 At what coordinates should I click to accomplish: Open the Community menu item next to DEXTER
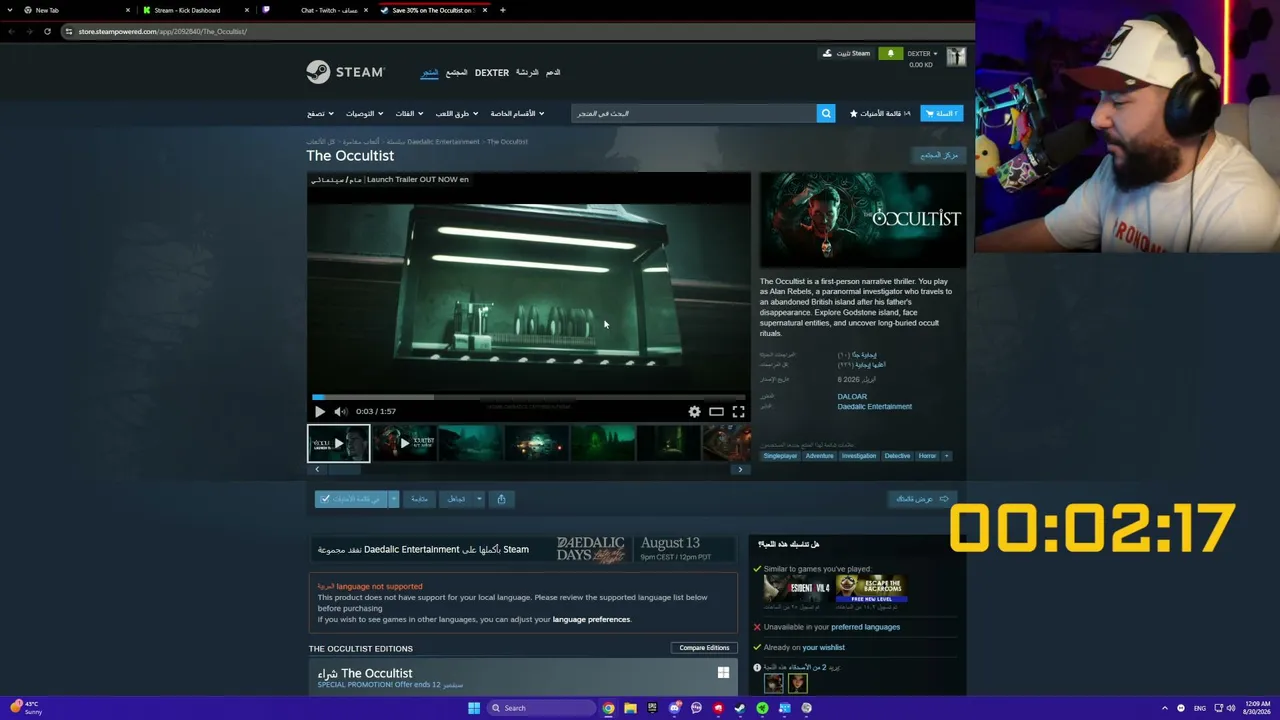(456, 72)
